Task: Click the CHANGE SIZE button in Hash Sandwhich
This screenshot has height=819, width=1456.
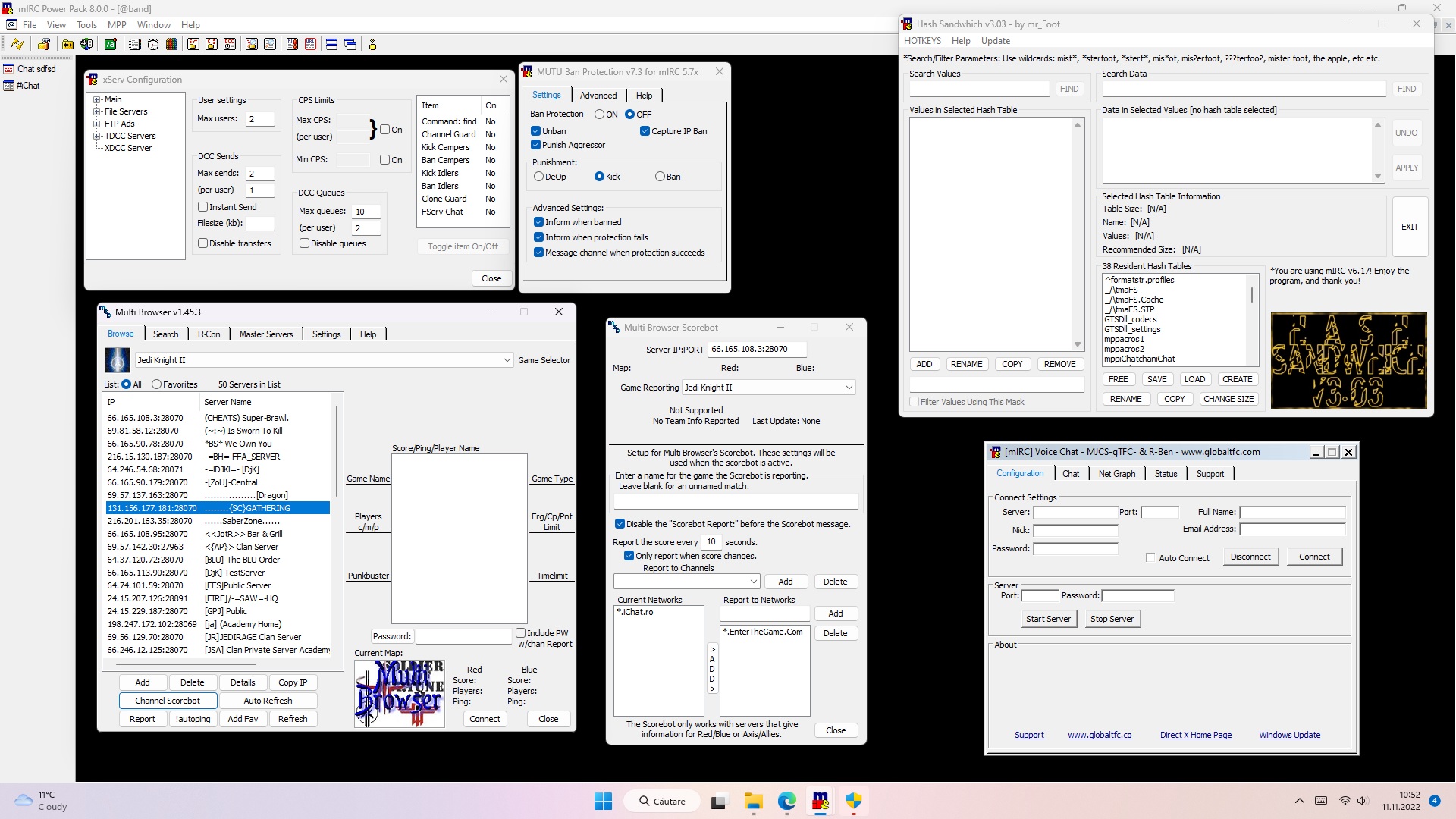Action: (1228, 399)
